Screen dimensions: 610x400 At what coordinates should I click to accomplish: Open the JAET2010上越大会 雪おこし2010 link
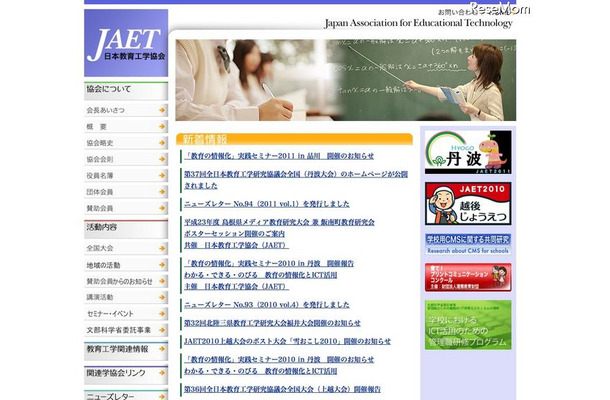point(287,341)
